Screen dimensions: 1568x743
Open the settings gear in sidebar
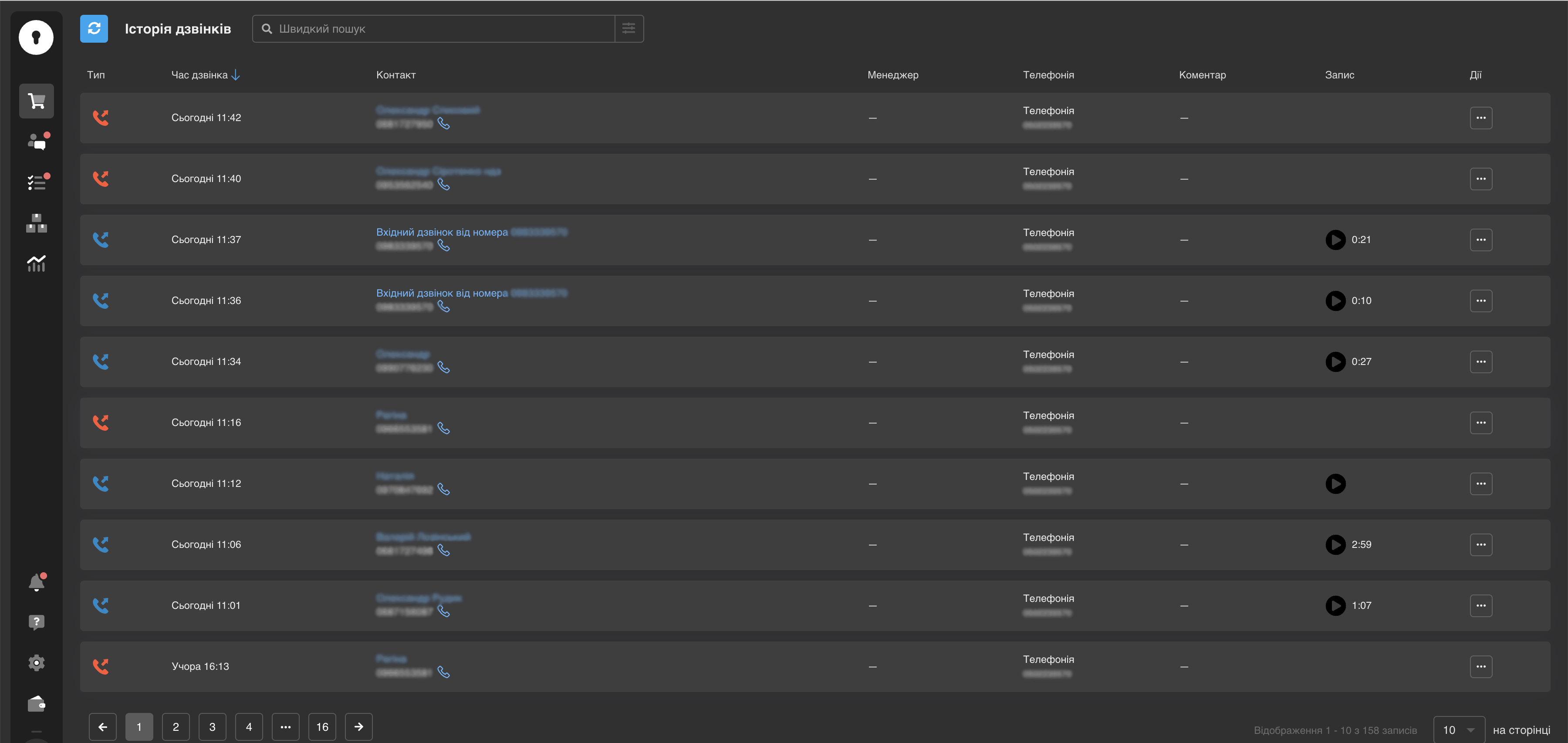click(37, 663)
